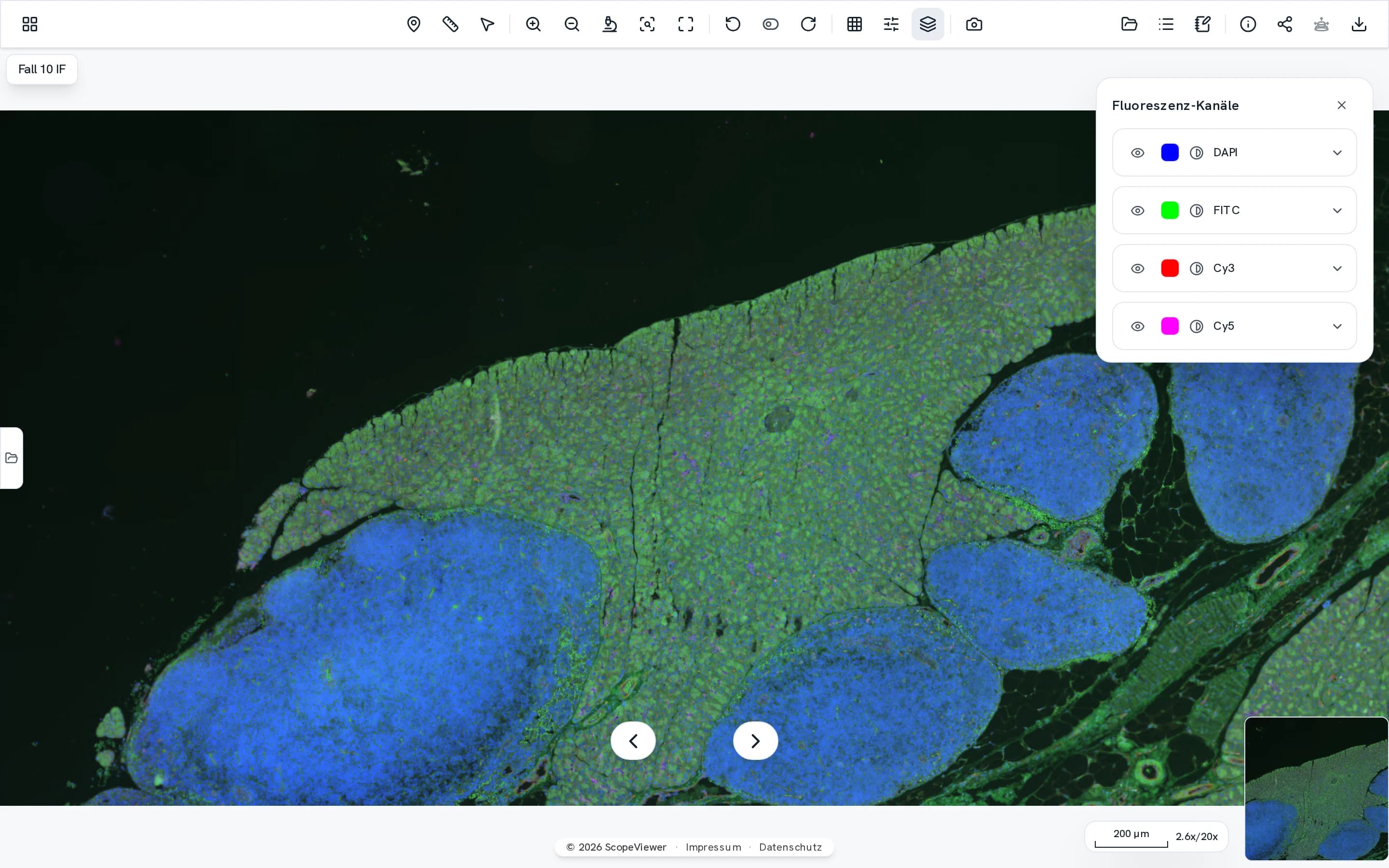
Task: Take a snapshot with the camera icon
Action: point(974,24)
